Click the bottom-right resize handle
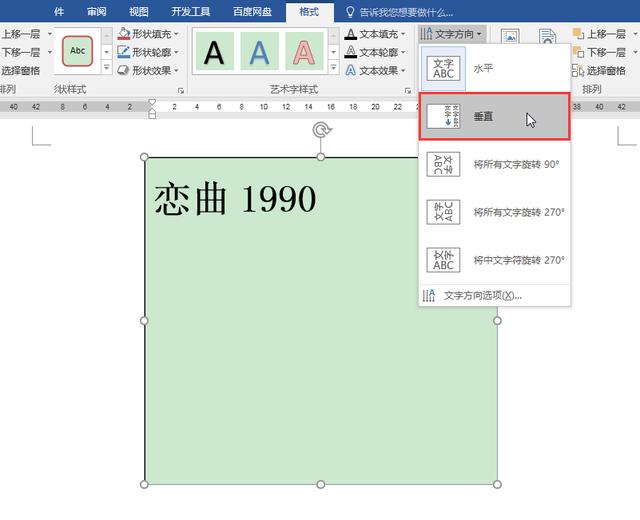640x520 pixels. pos(497,484)
